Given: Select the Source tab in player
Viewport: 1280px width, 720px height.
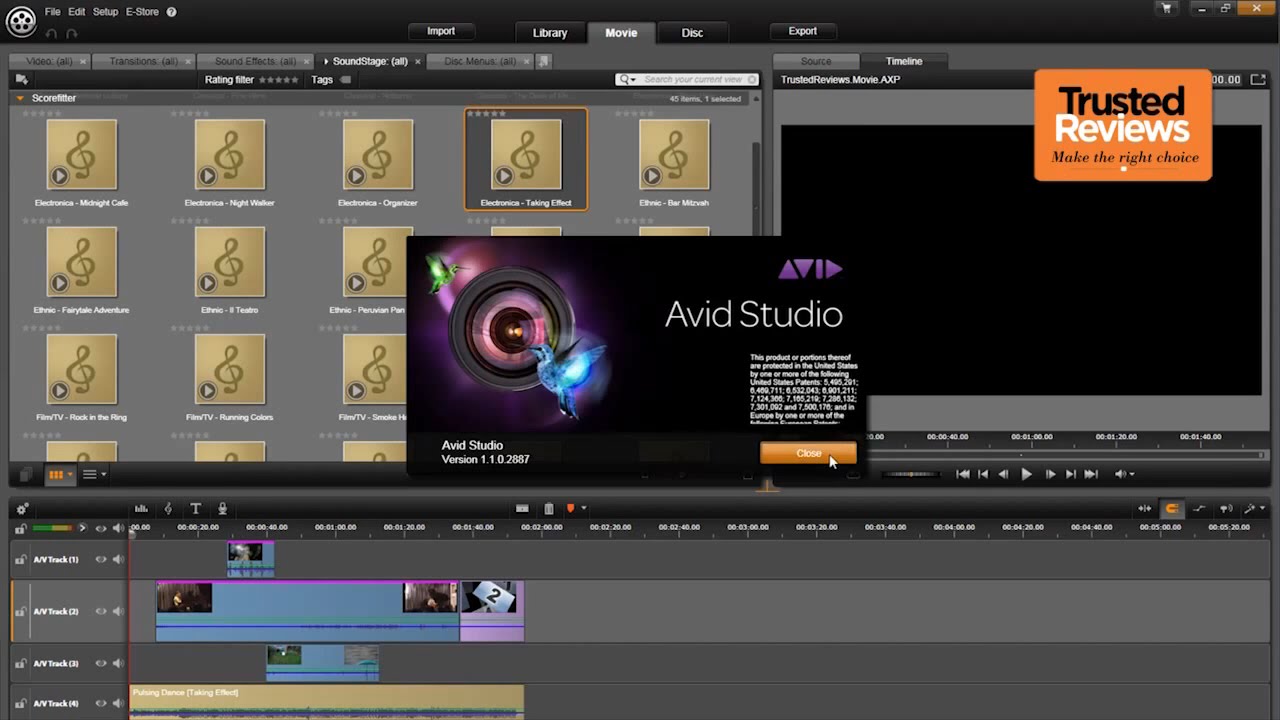Looking at the screenshot, I should click(816, 61).
